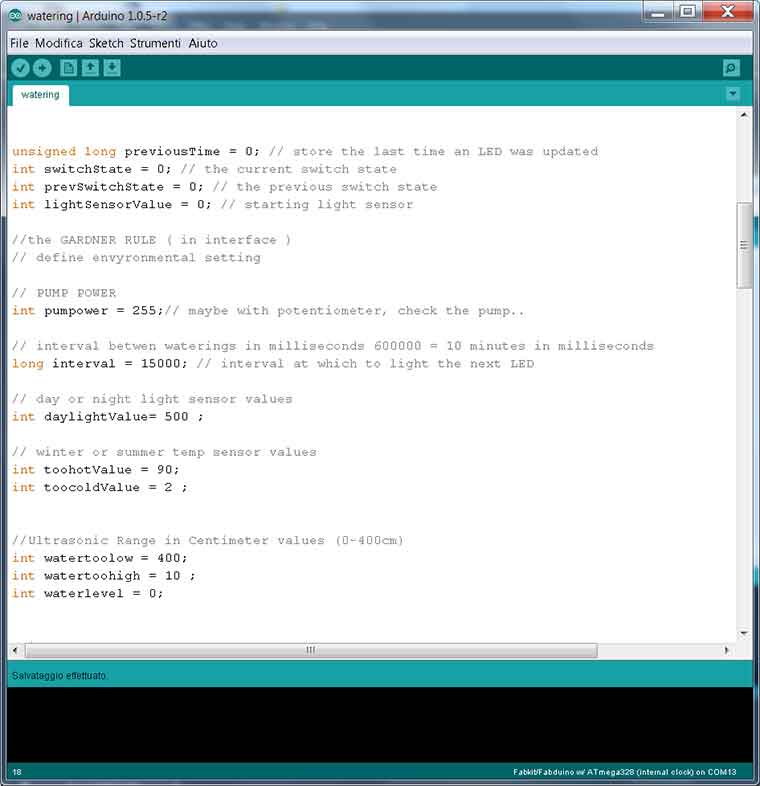Open the Aiuto menu
760x786 pixels.
click(203, 43)
